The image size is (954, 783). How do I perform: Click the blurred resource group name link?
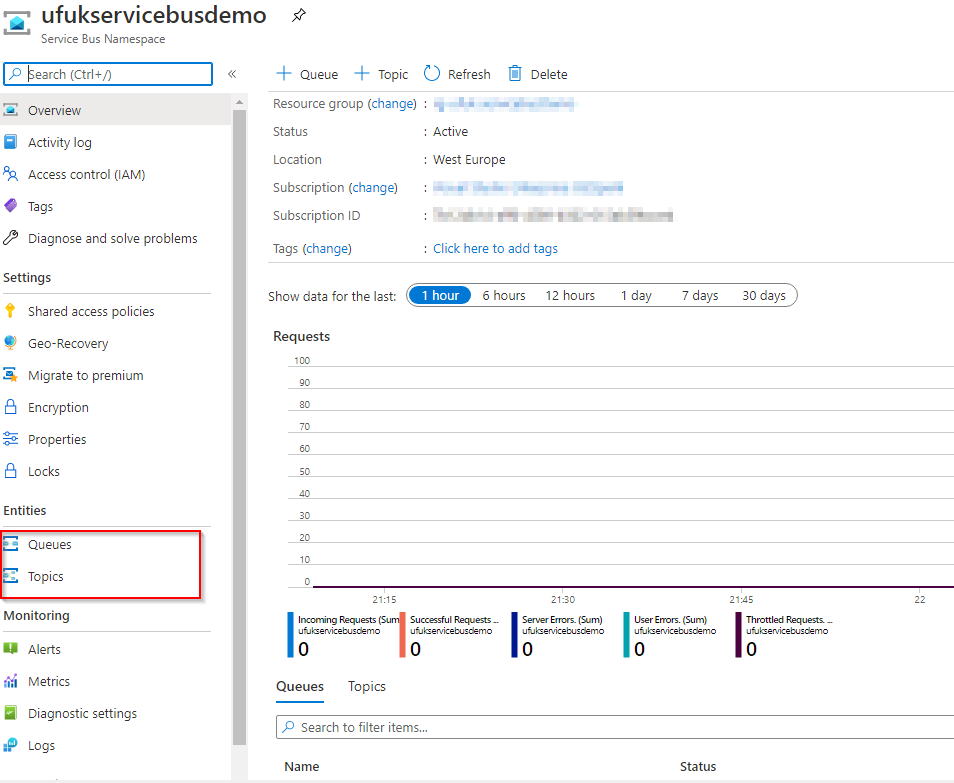click(504, 104)
